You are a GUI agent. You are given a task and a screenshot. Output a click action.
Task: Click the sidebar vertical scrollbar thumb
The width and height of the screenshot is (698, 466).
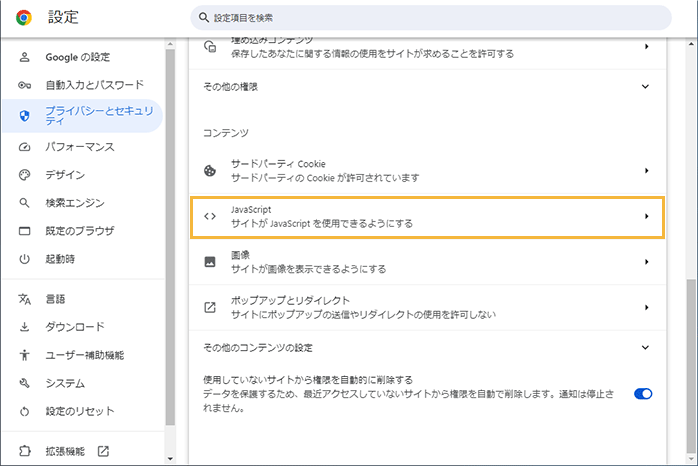170,237
